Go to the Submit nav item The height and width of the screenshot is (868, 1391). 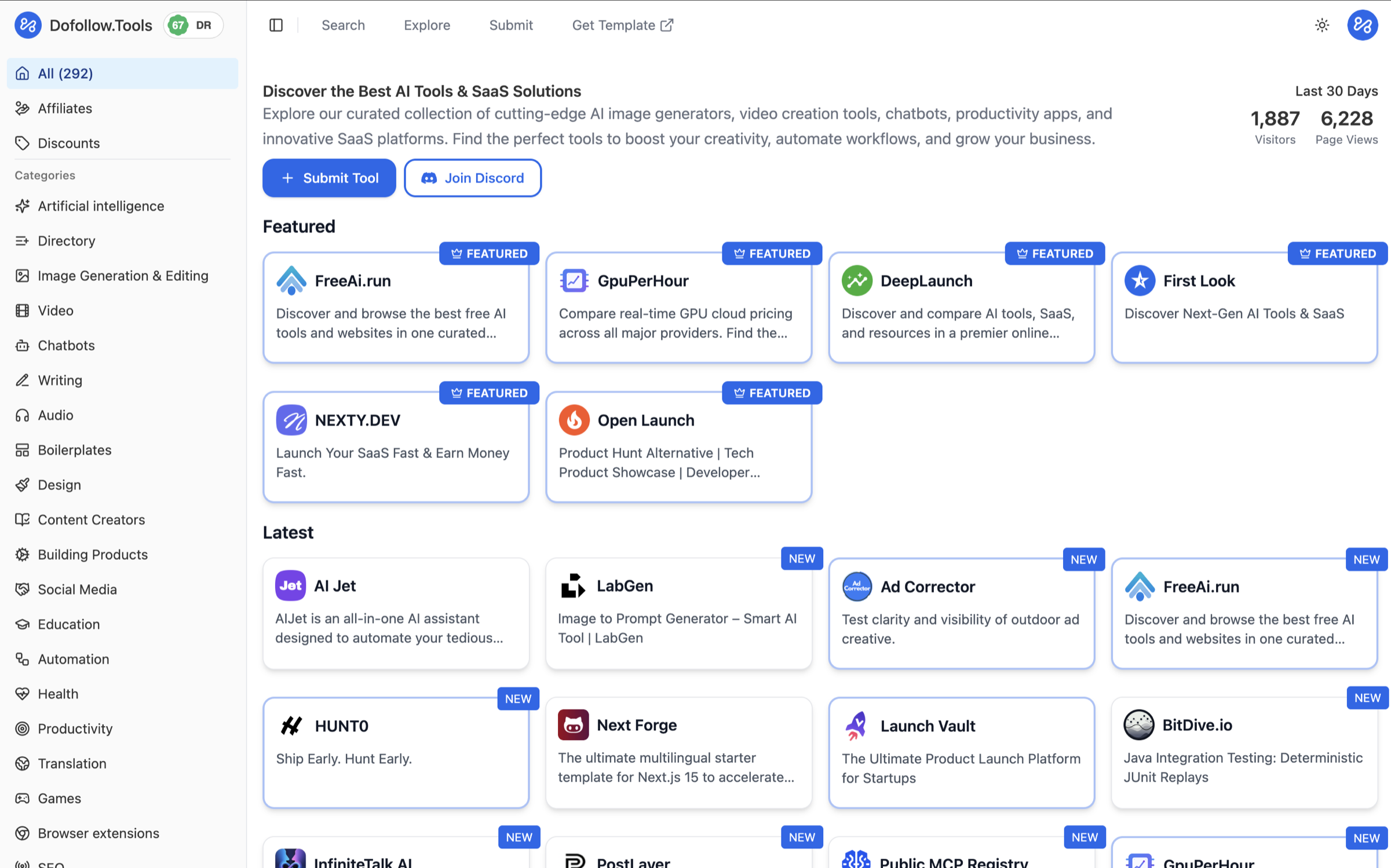click(x=510, y=25)
